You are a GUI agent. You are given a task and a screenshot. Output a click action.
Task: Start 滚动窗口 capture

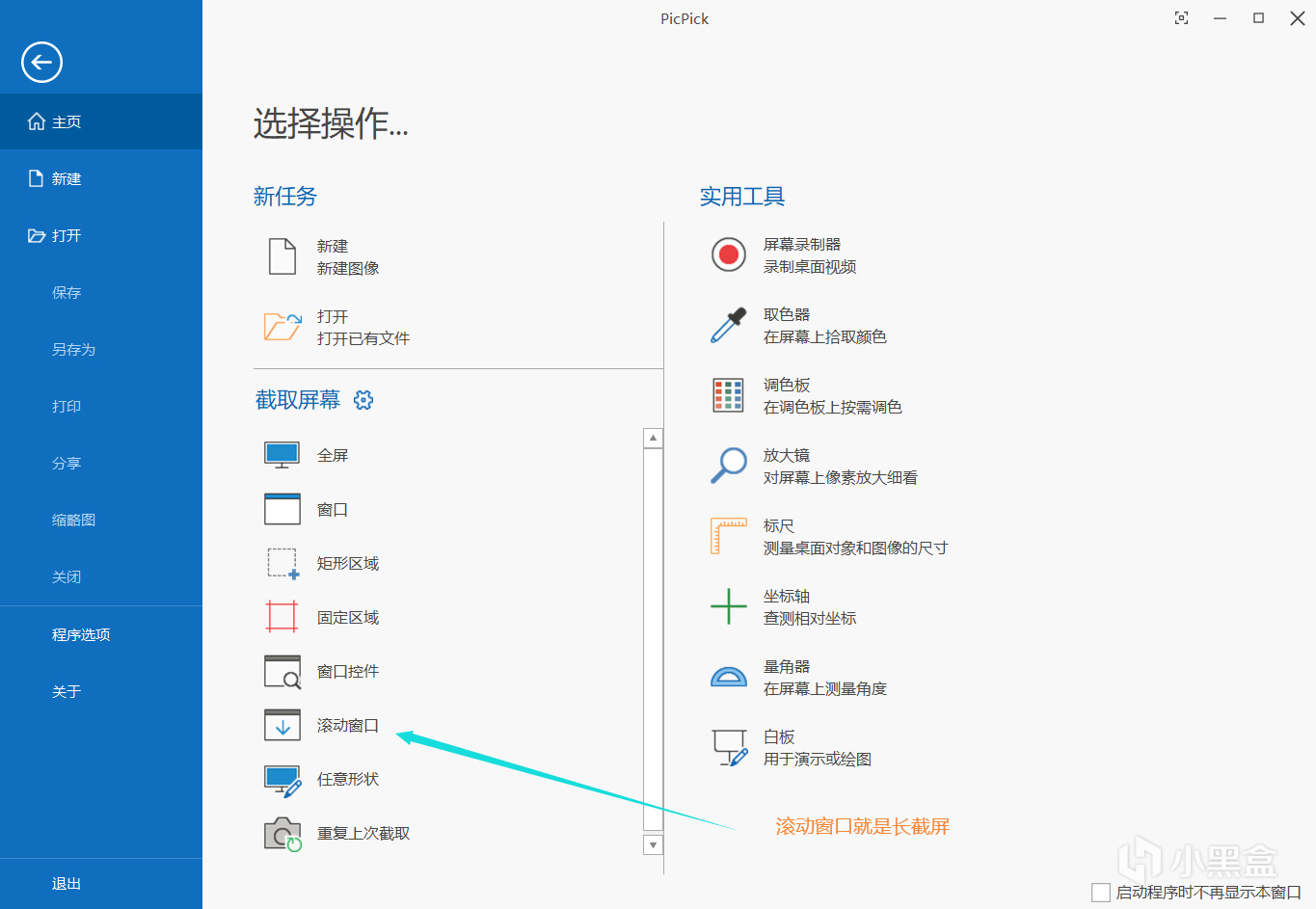348,725
